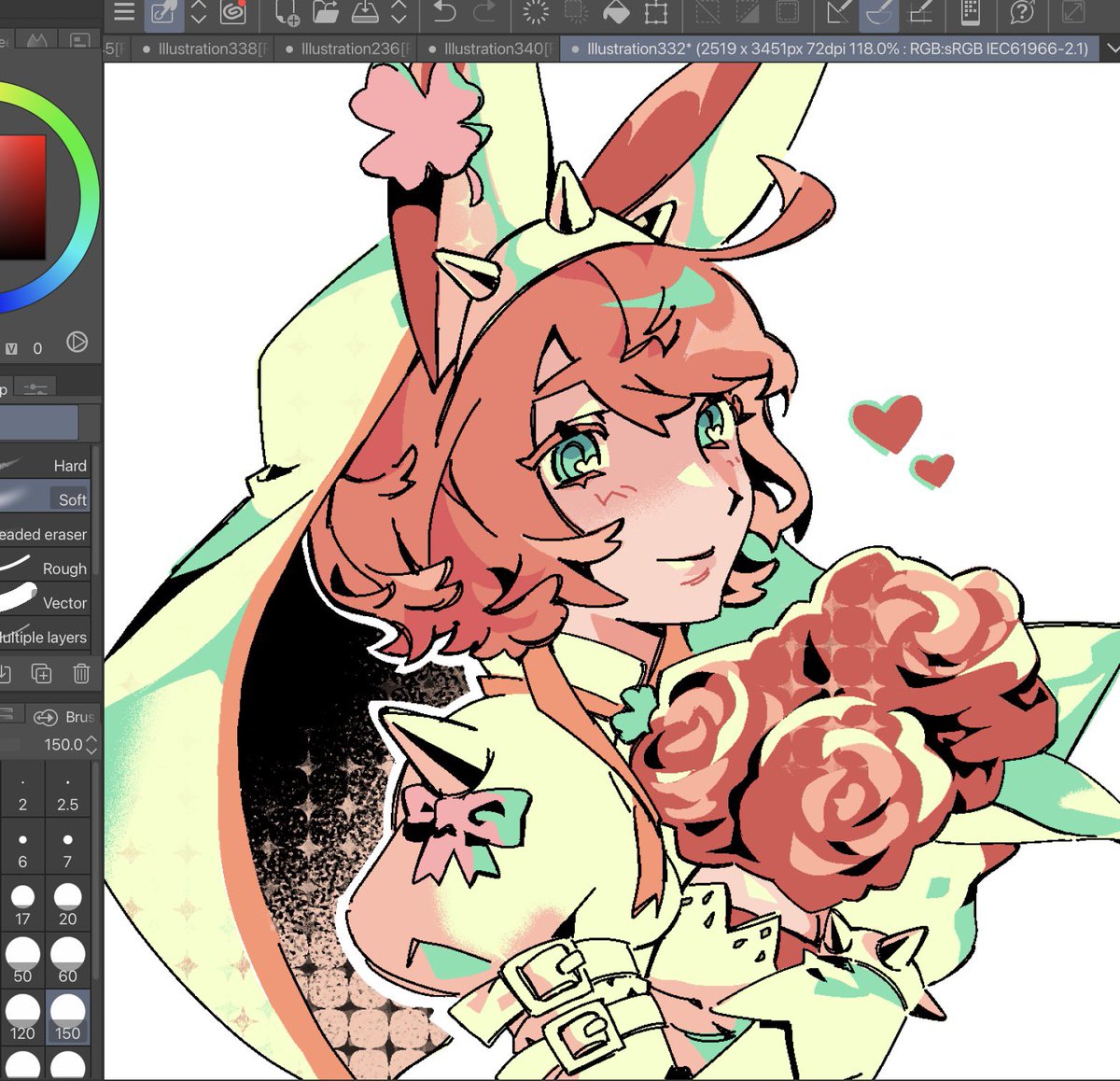Viewport: 1120px width, 1081px height.
Task: Click the deselect icon in toolbar
Action: coord(708,12)
